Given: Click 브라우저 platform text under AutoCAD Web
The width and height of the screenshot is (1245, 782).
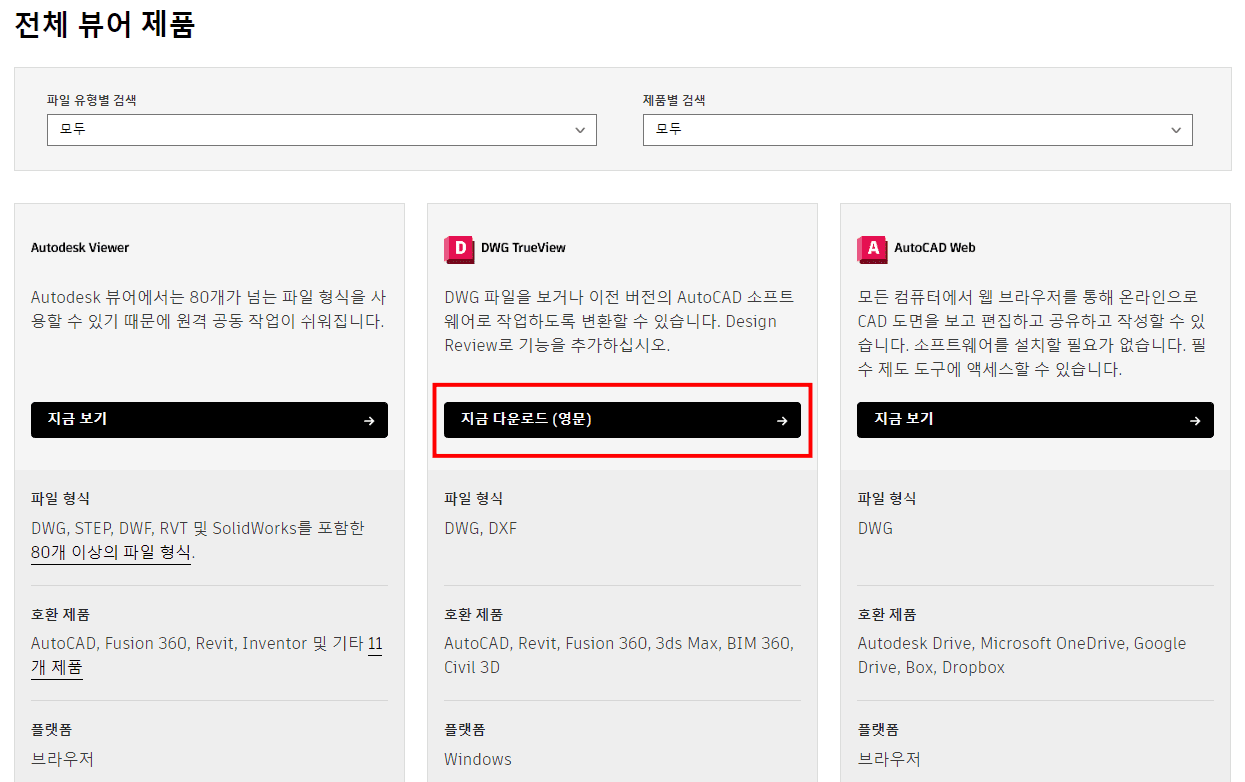Looking at the screenshot, I should click(x=889, y=759).
